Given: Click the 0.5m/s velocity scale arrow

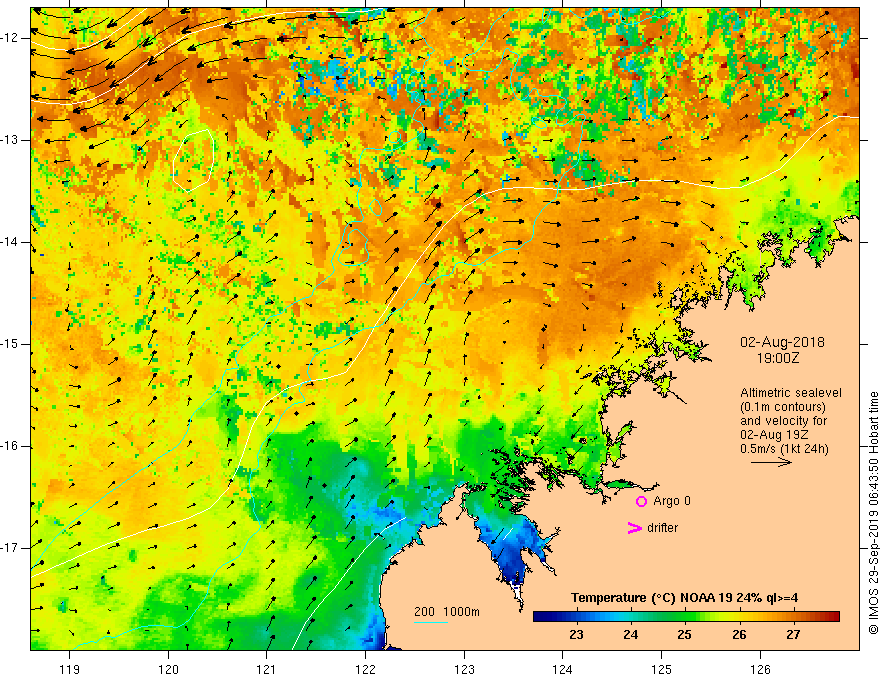Looking at the screenshot, I should 771,462.
